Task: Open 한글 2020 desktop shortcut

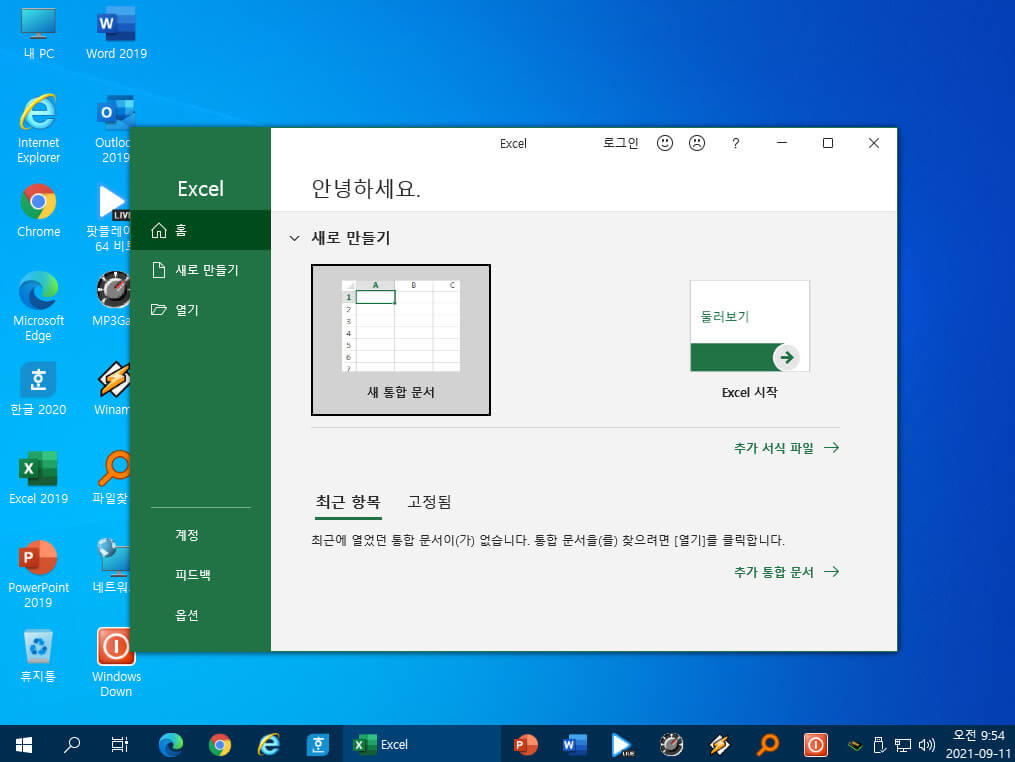Action: 38,389
